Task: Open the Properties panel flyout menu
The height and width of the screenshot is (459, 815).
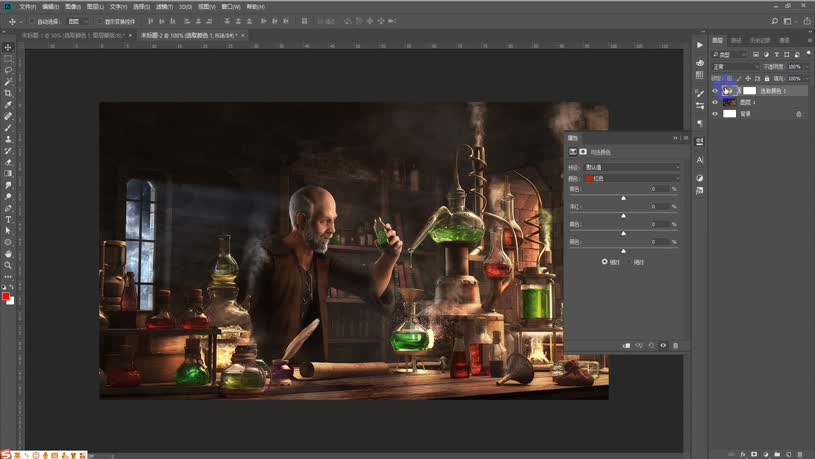Action: tap(686, 138)
